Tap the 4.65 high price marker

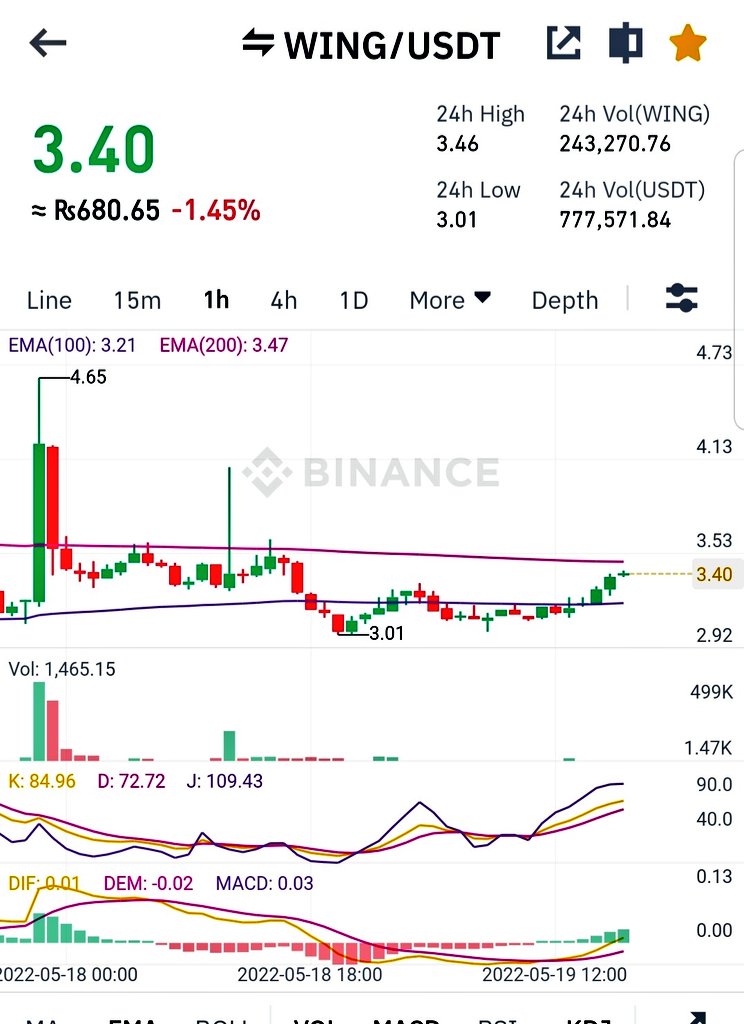point(88,377)
